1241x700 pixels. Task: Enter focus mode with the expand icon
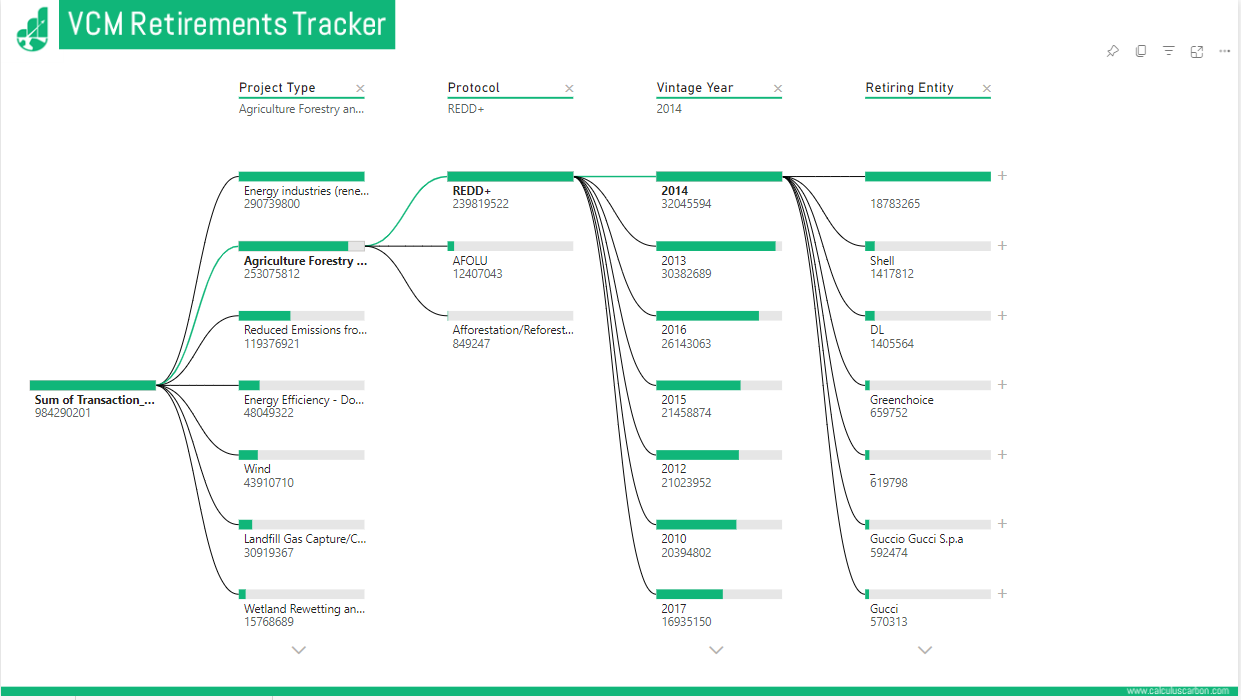1196,51
